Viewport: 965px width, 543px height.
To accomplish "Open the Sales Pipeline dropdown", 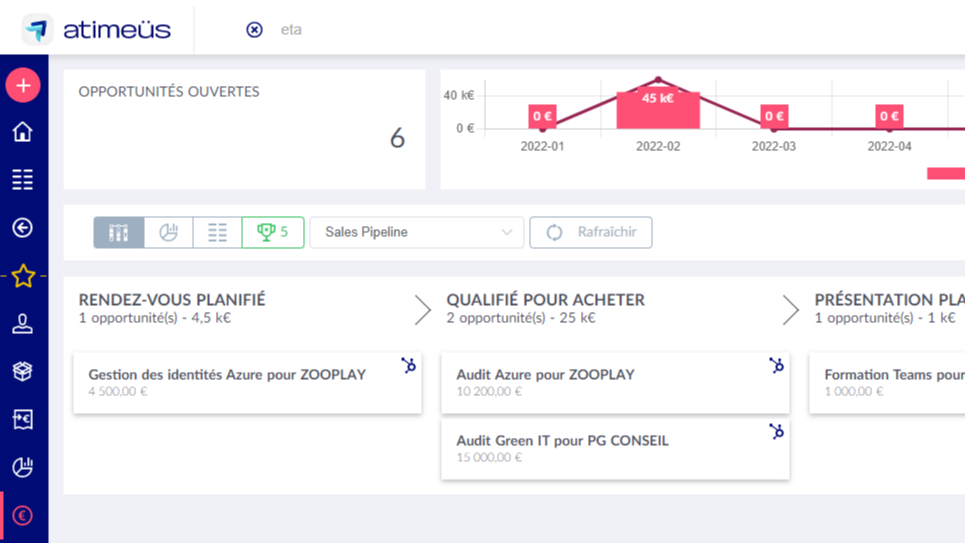I will tap(417, 233).
